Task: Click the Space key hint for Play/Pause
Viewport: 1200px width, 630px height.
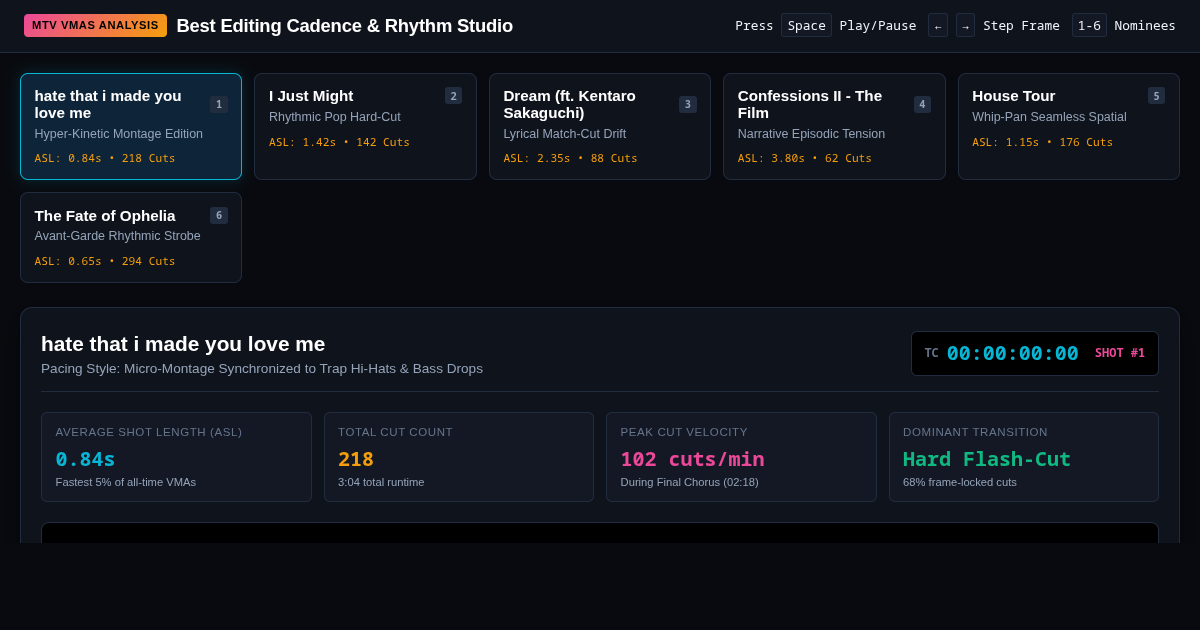Action: 806,25
